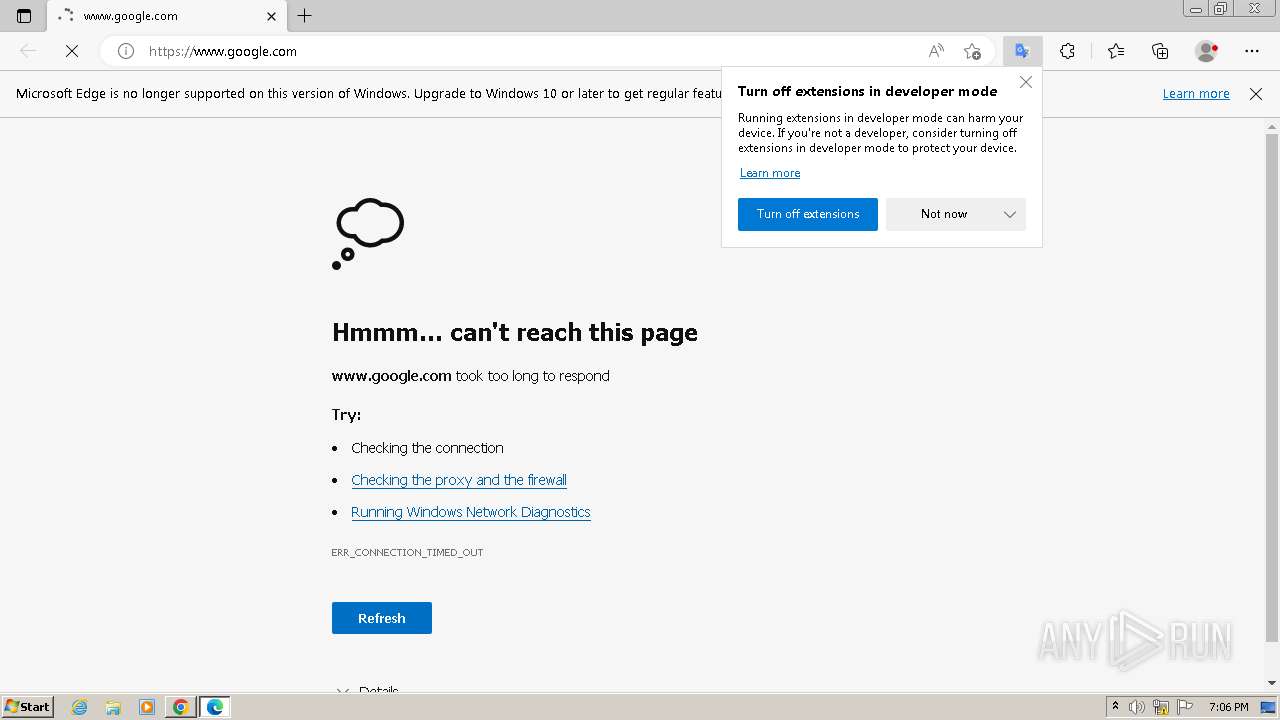Open the Read aloud icon in the address bar
1280x720 pixels.
click(936, 51)
